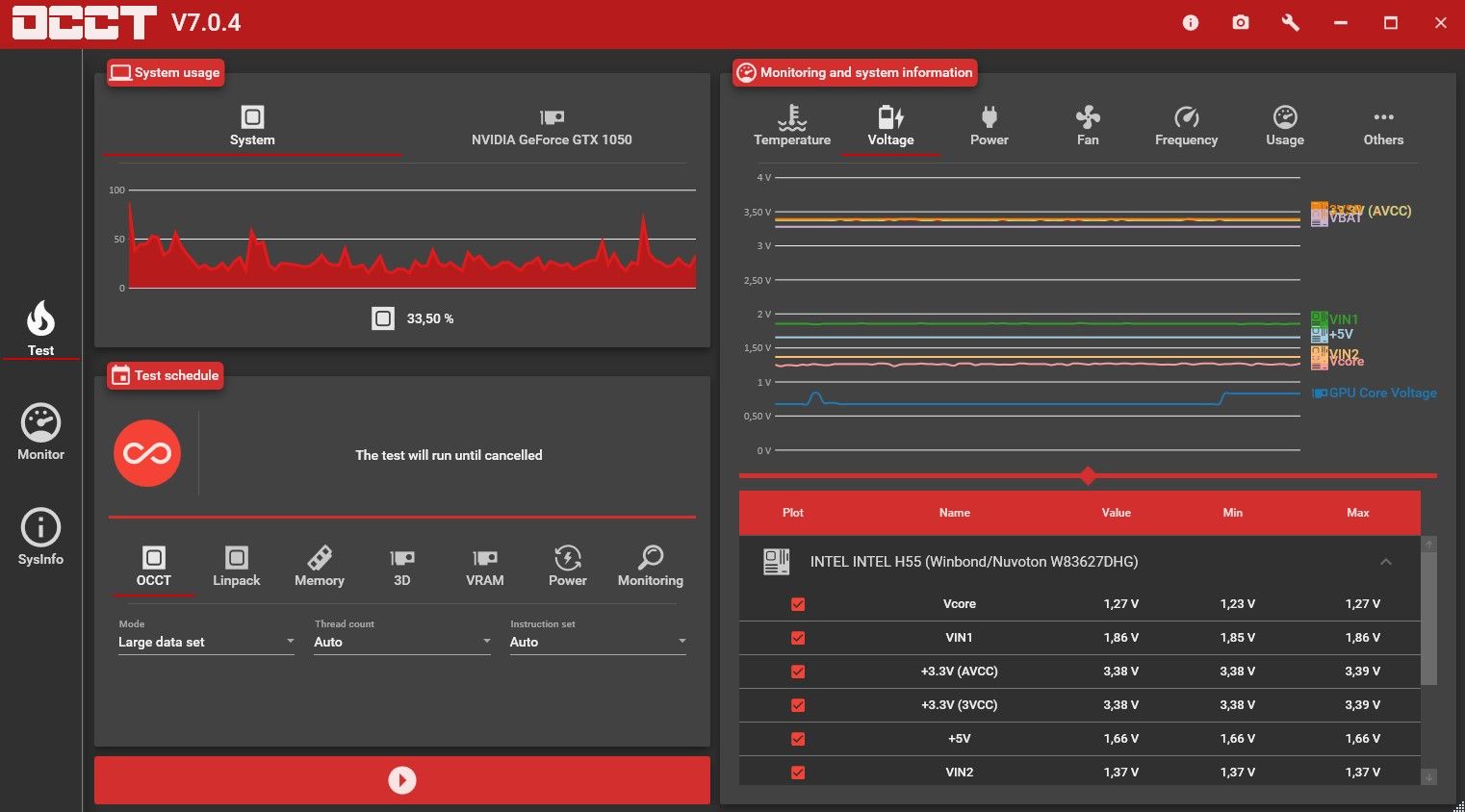The height and width of the screenshot is (812, 1465).
Task: Open the Monitor section in sidebar
Action: click(40, 433)
